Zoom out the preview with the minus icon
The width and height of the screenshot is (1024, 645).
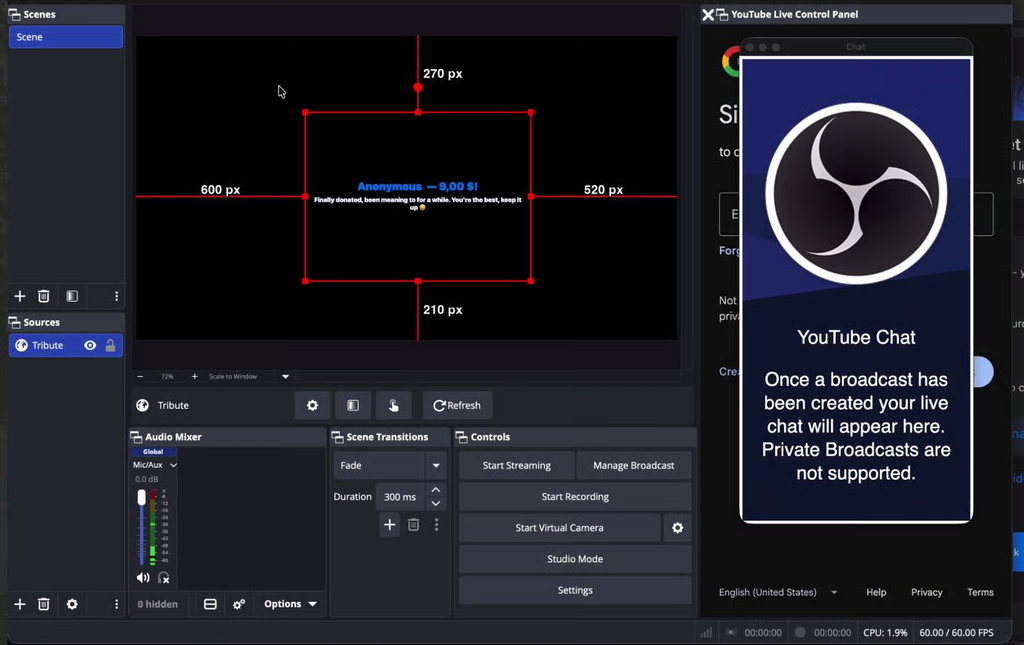pyautogui.click(x=140, y=377)
